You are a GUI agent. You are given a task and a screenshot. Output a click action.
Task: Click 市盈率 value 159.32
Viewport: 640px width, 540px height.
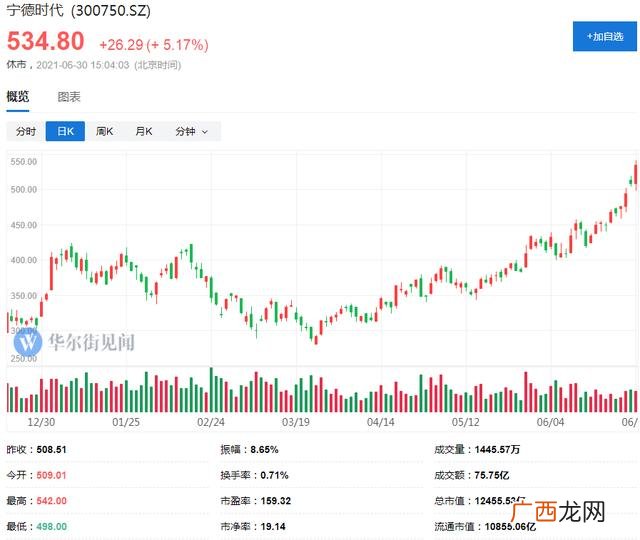(276, 501)
